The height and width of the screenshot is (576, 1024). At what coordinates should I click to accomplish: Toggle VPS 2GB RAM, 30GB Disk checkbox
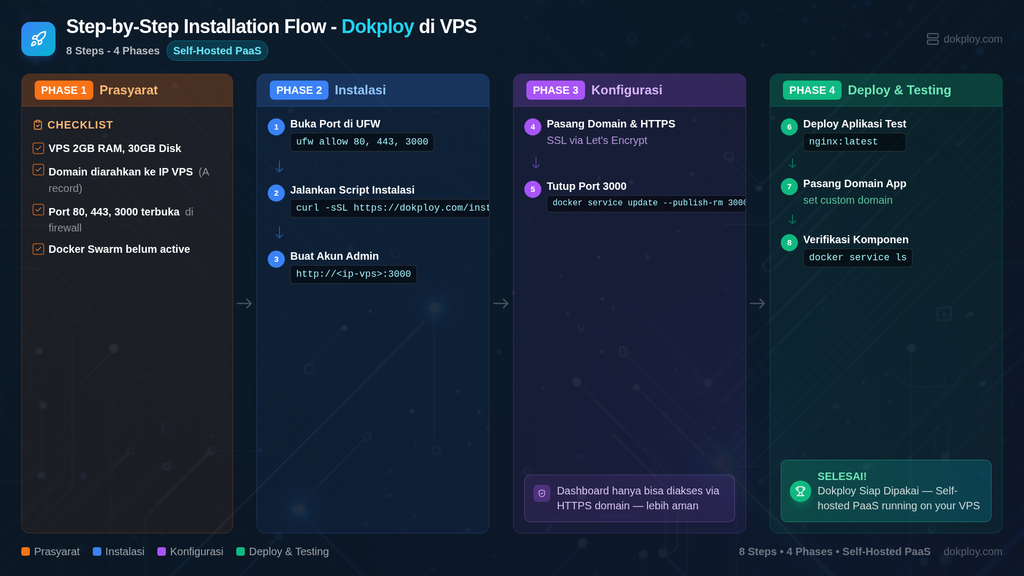[x=39, y=148]
